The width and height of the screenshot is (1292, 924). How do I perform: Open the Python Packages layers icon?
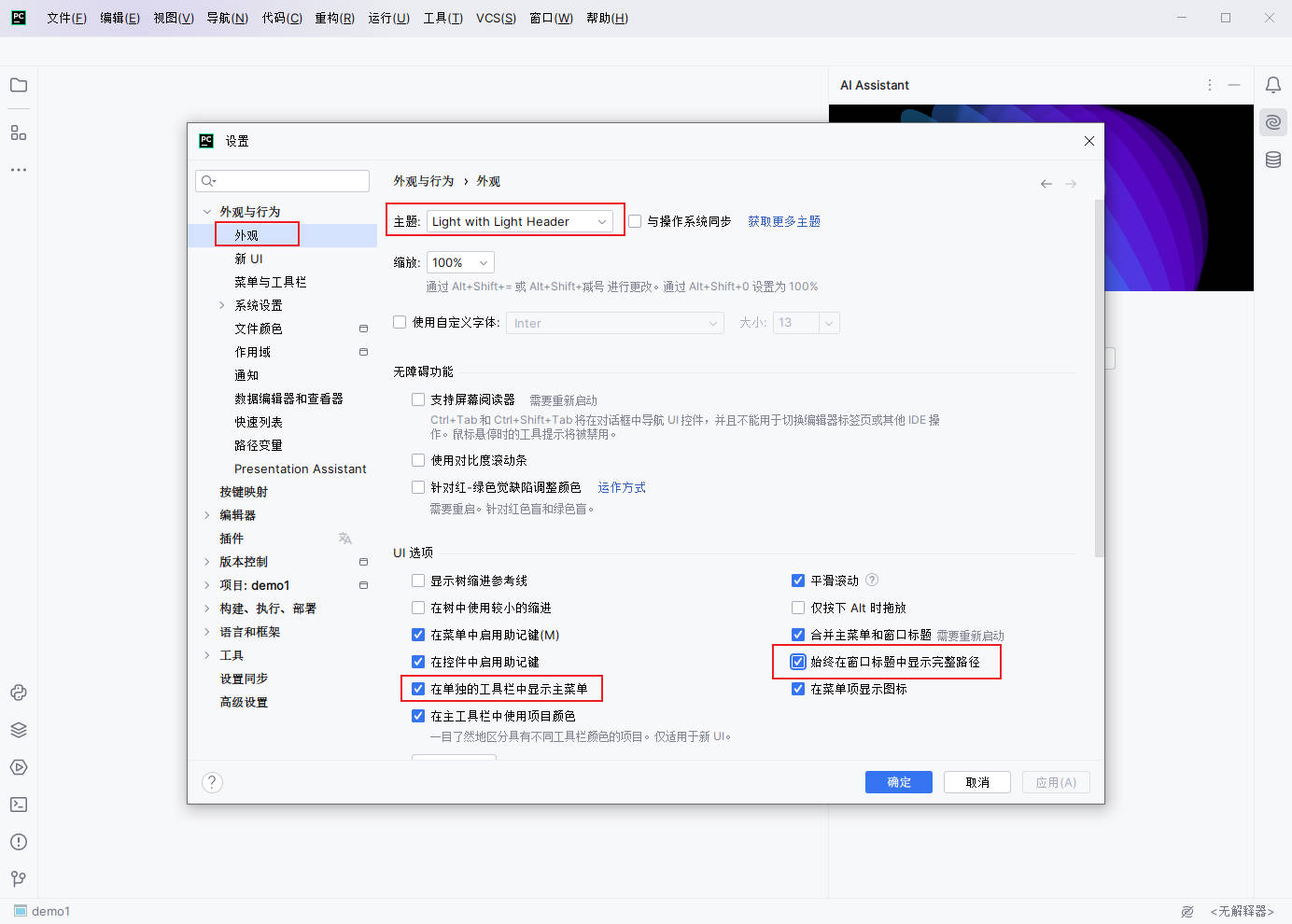(x=19, y=730)
